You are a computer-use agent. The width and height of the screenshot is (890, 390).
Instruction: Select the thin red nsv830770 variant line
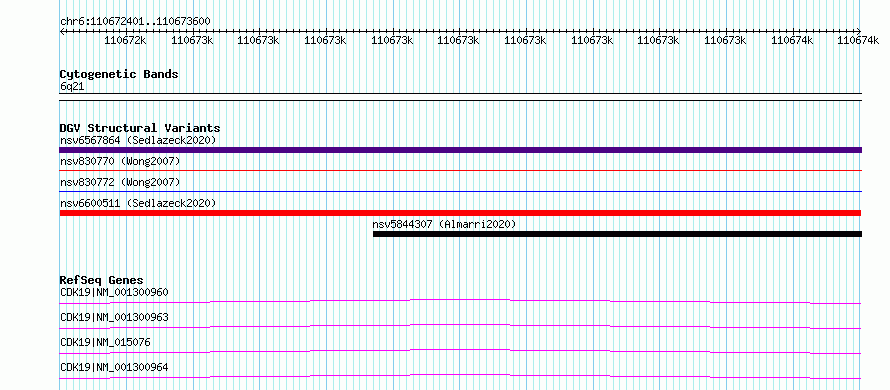[x=460, y=170]
